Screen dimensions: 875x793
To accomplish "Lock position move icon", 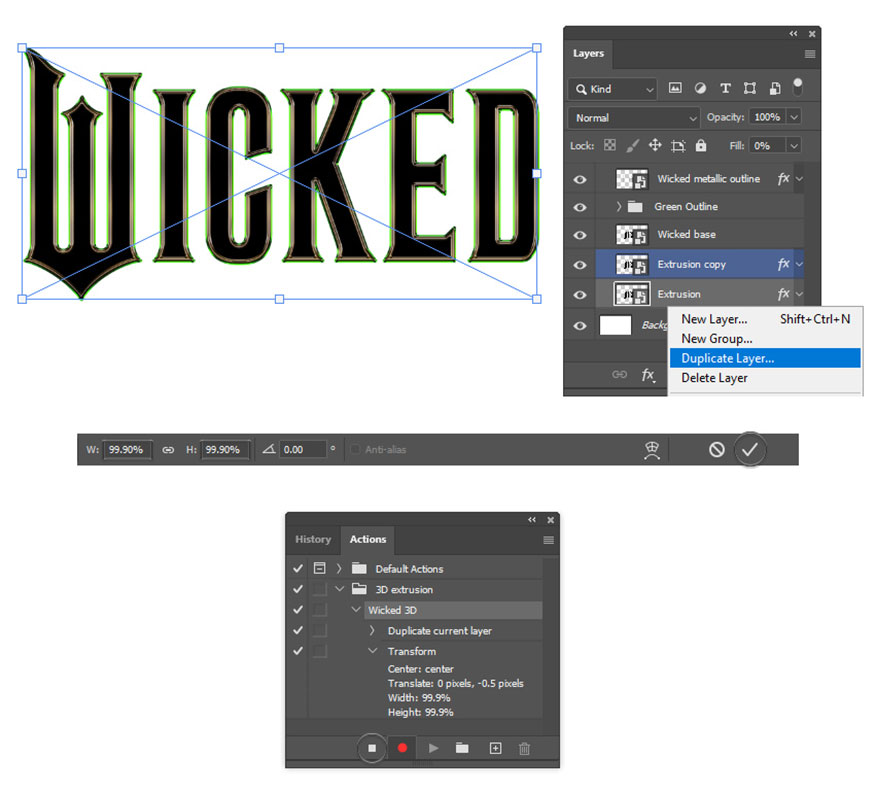I will [x=655, y=146].
